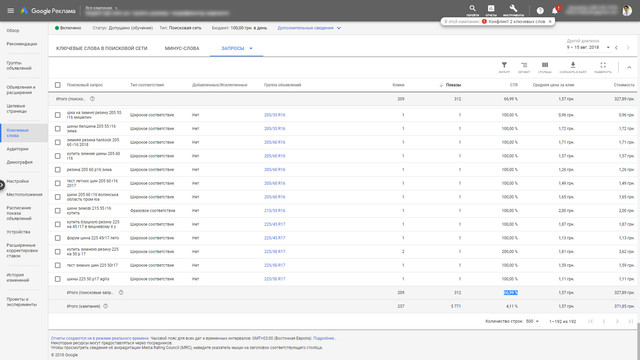Open the Tools wrench icon
Image resolution: width=640 pixels, height=360 pixels.
(513, 9)
